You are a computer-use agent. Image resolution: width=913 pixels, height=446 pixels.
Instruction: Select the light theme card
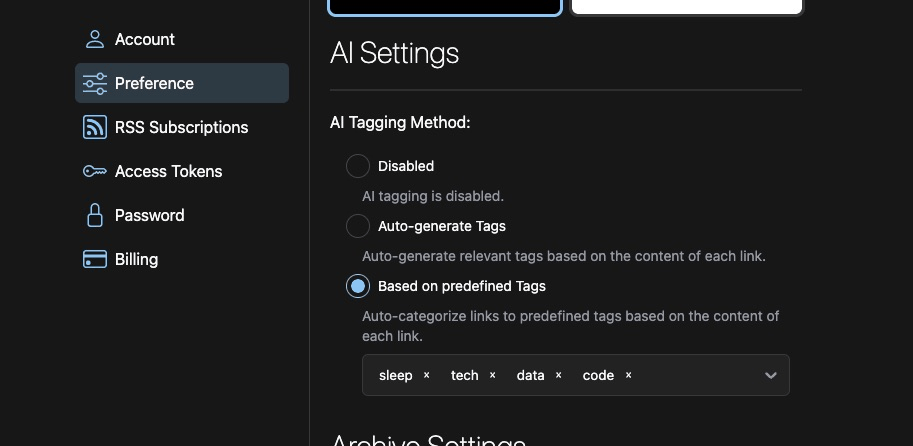click(687, 6)
